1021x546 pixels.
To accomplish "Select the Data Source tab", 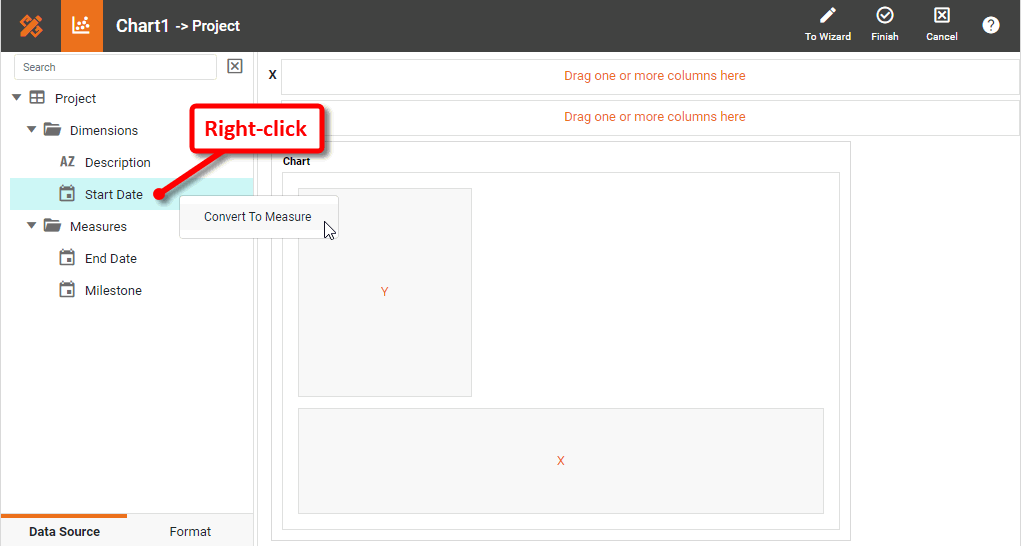I will point(64,531).
